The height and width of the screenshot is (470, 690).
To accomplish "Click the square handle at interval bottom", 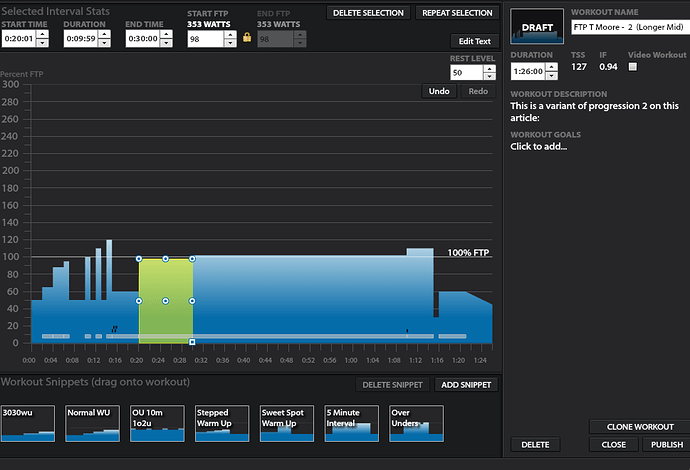I will pyautogui.click(x=192, y=342).
